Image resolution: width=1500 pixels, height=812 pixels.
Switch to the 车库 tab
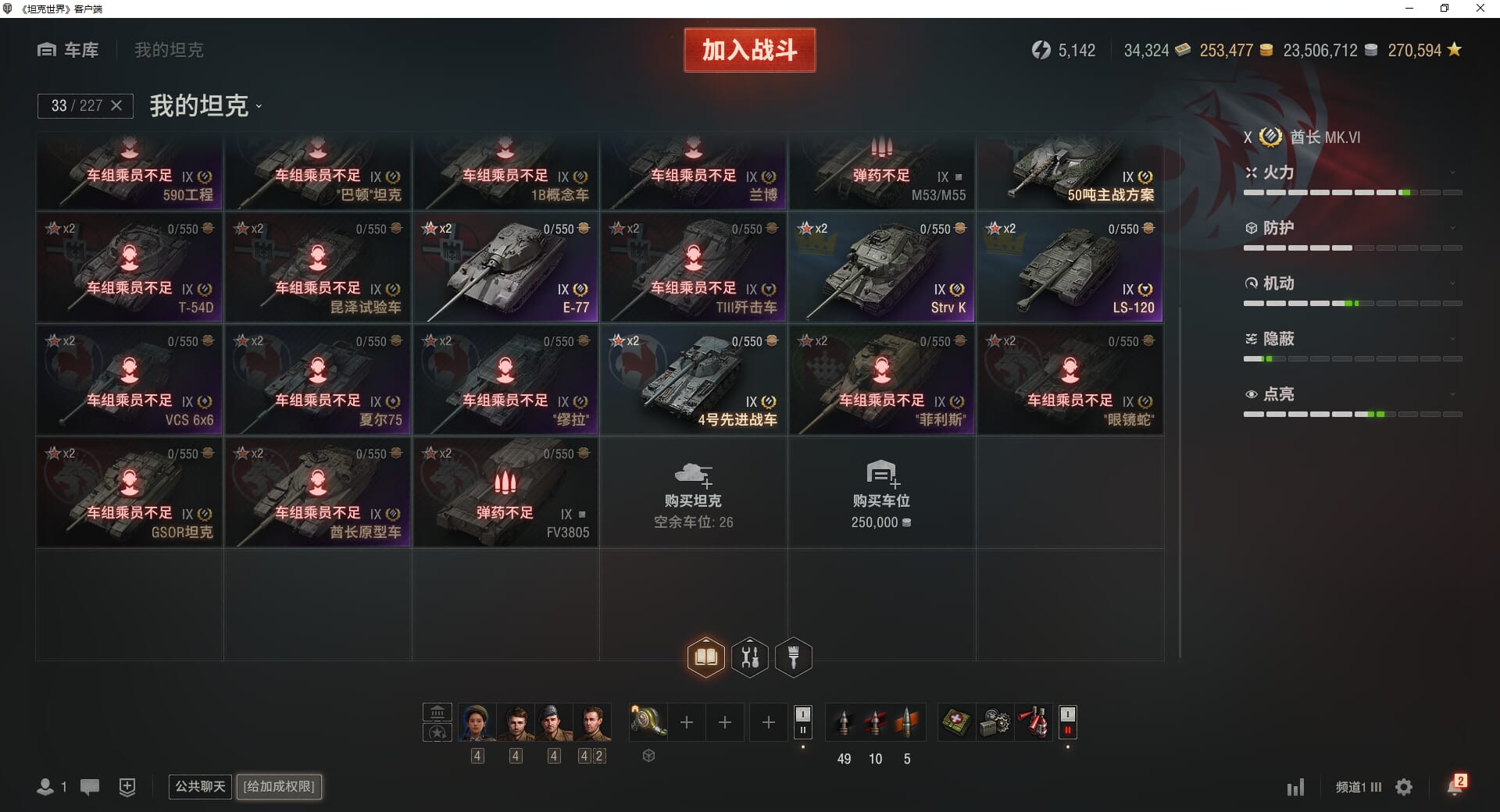(x=68, y=50)
